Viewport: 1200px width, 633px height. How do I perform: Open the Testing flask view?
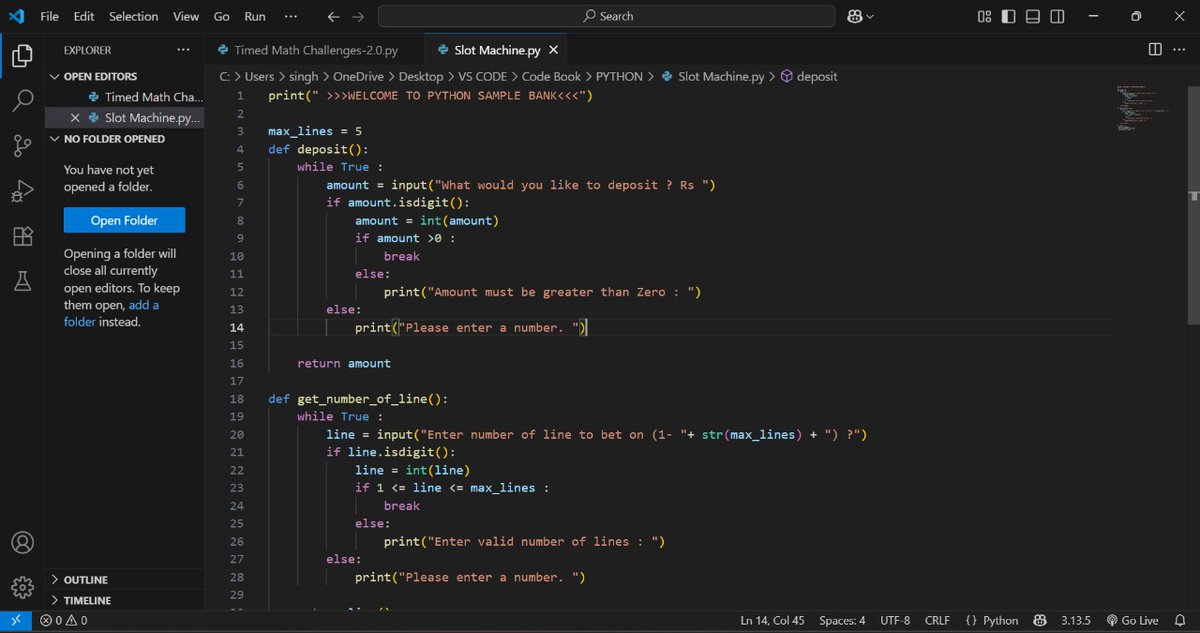click(22, 281)
